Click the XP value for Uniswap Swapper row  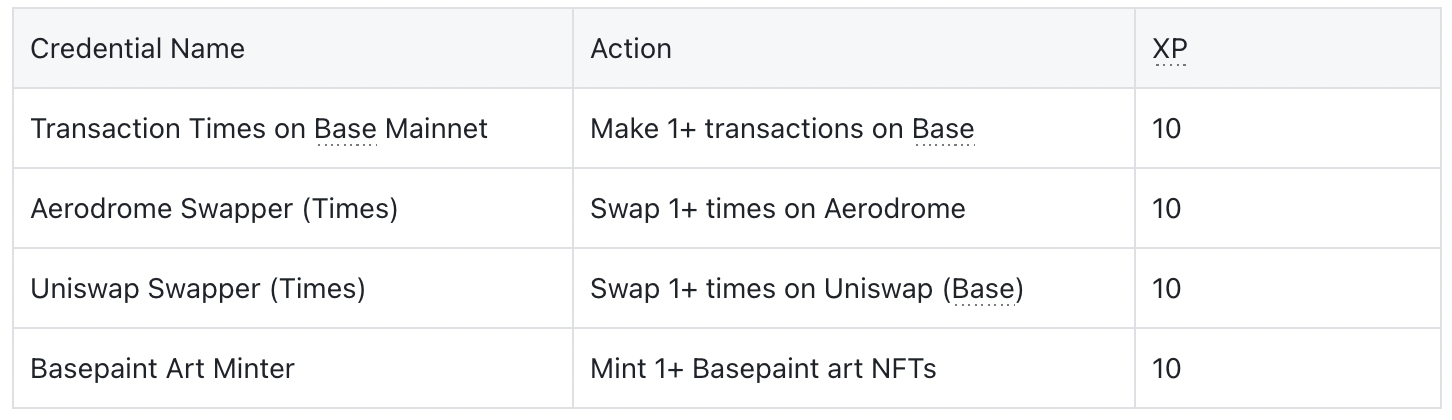tap(1166, 289)
